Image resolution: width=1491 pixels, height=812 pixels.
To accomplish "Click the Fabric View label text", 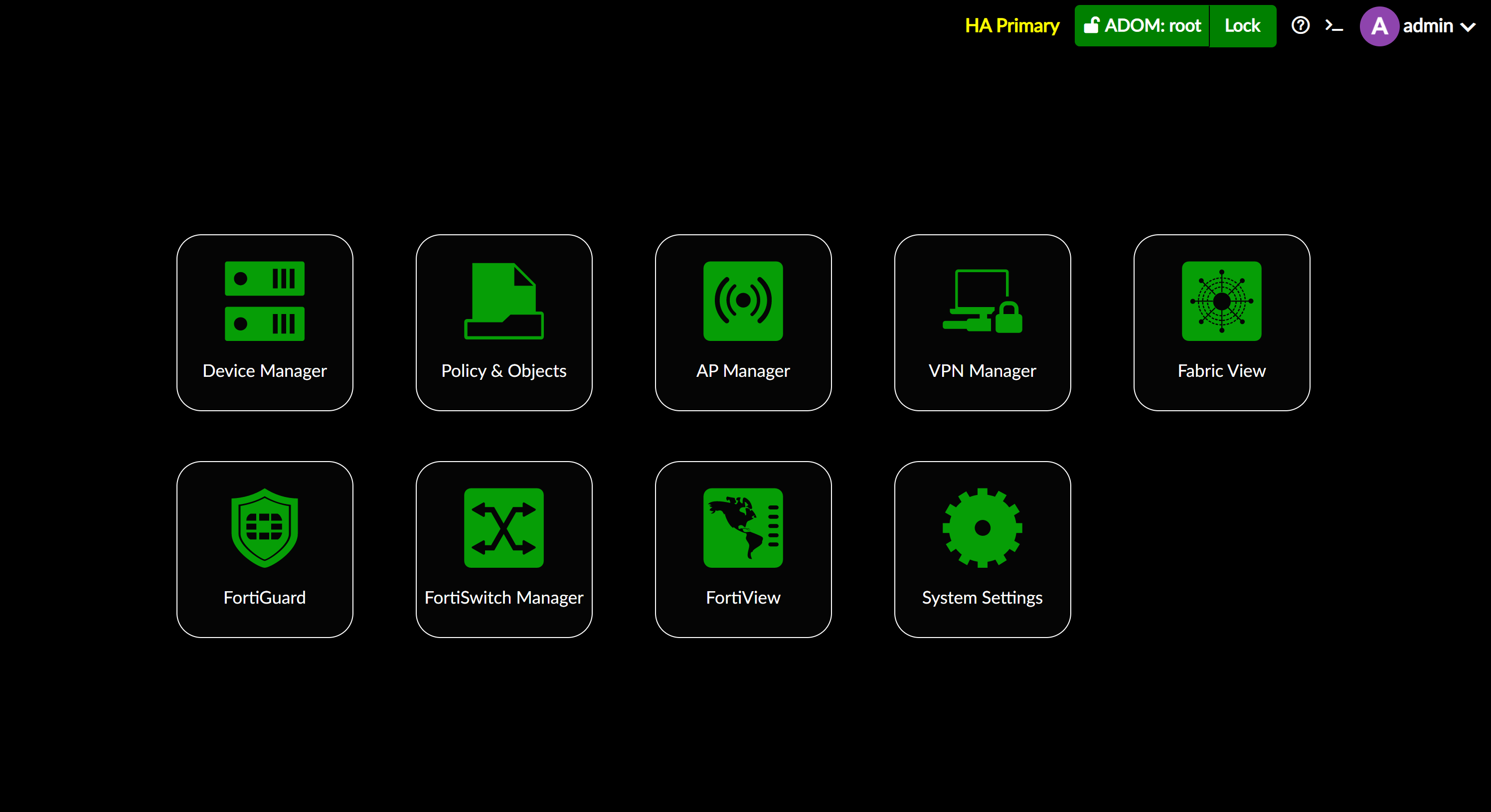I will 1221,371.
